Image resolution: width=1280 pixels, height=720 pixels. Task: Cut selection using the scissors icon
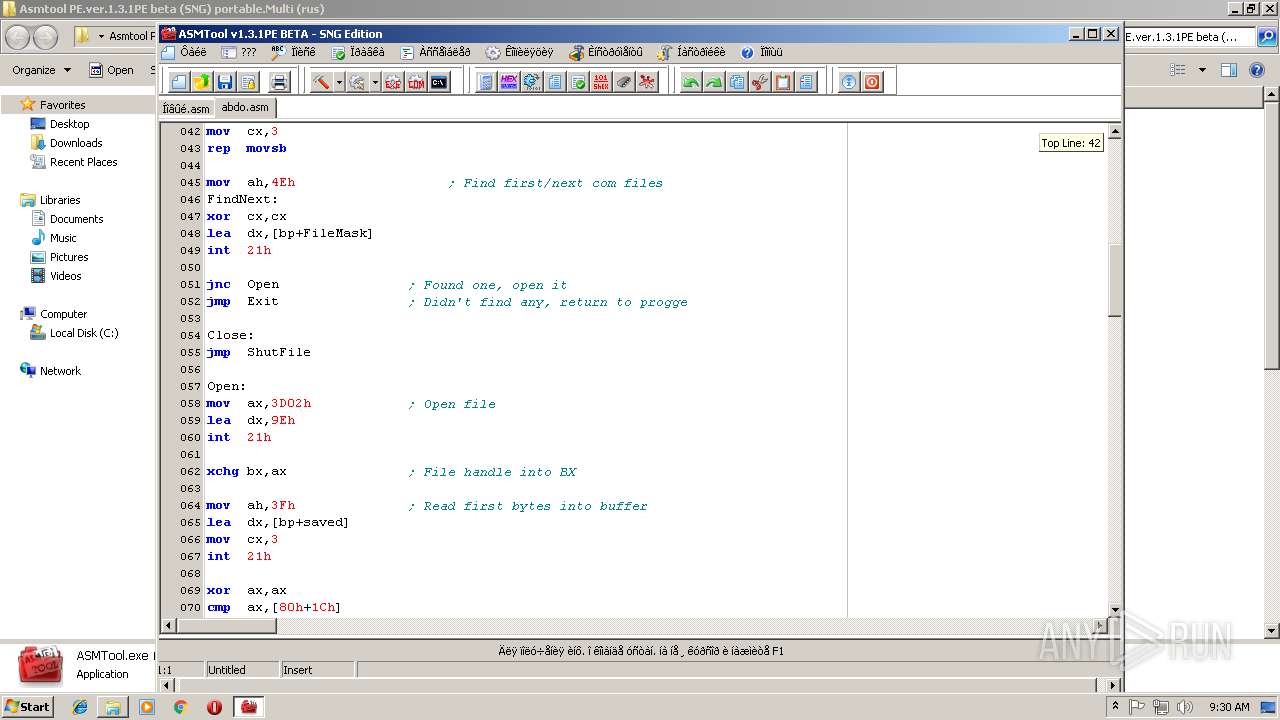[x=760, y=82]
